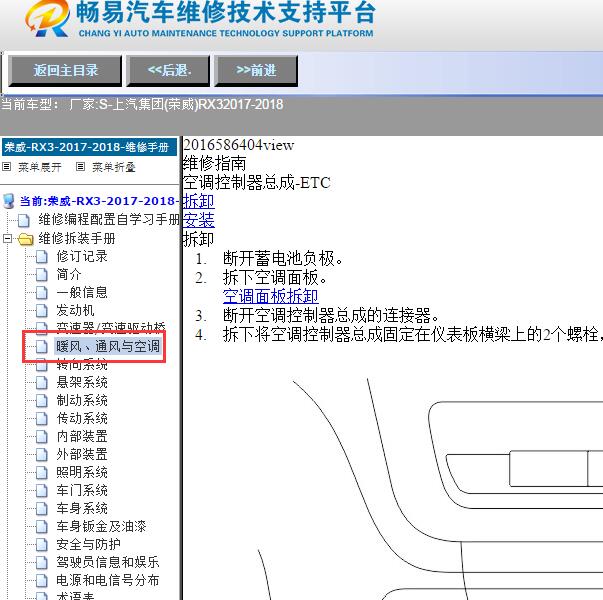Click page icon next to 车身钣金及油漆

42,527
